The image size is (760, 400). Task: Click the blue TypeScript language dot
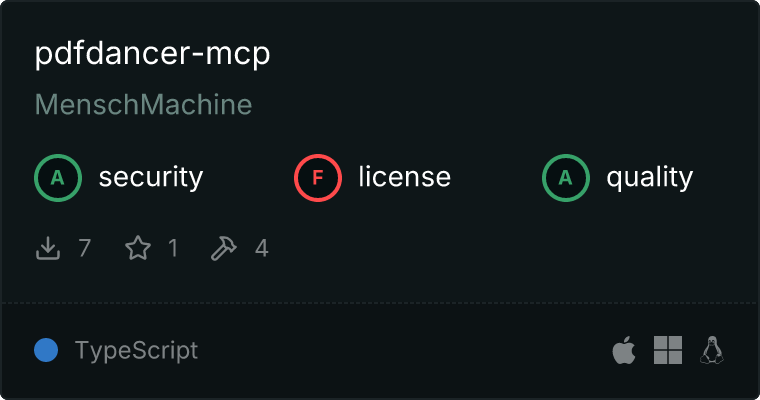46,350
